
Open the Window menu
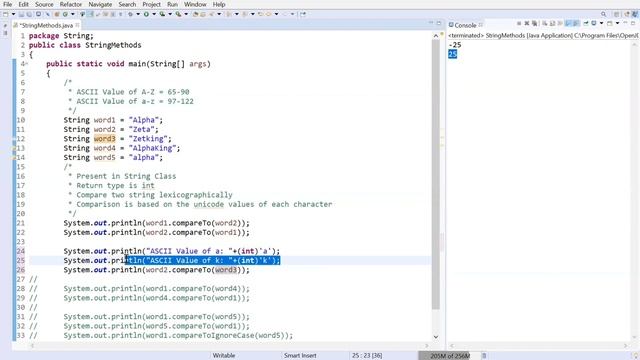pos(195,4)
